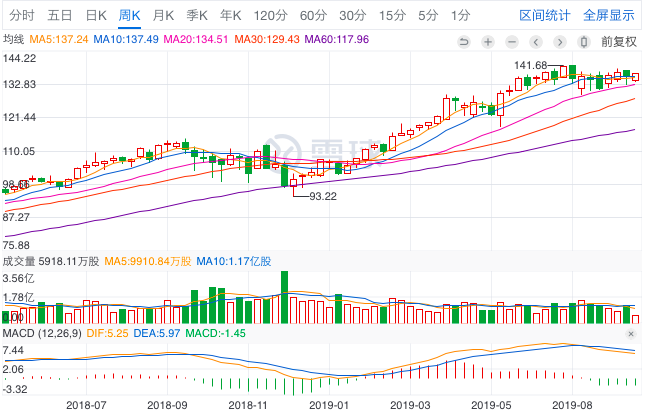Screen dimensions: 653x417
Task: Switch to the 五日 tab
Action: 60,16
